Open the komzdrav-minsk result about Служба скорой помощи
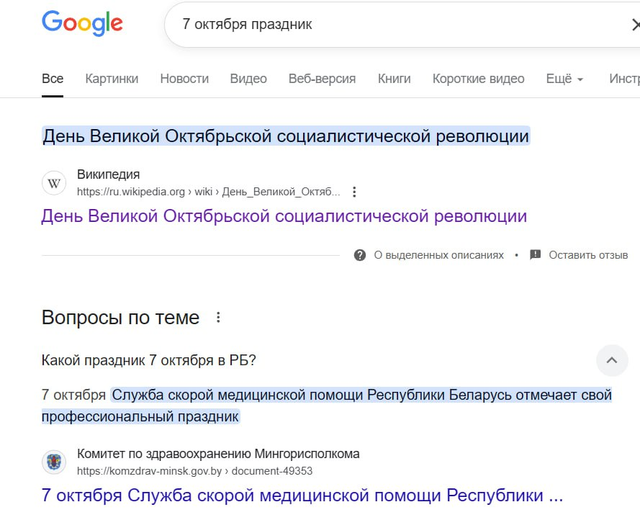 click(302, 495)
